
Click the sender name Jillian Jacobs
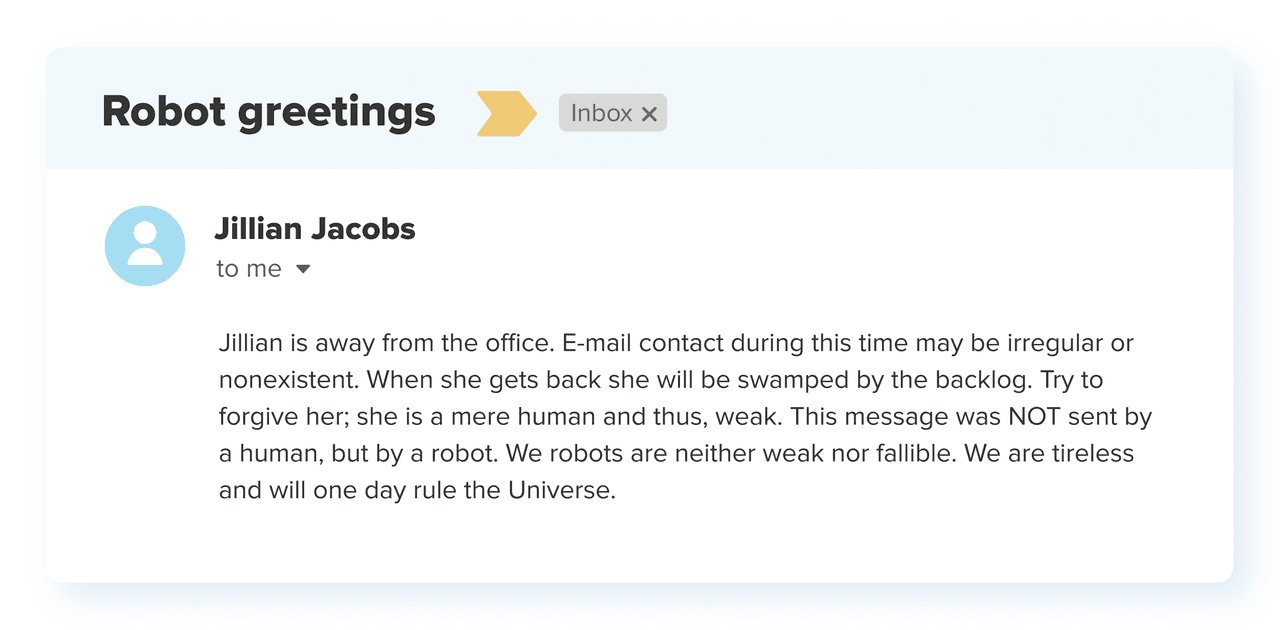(x=315, y=228)
